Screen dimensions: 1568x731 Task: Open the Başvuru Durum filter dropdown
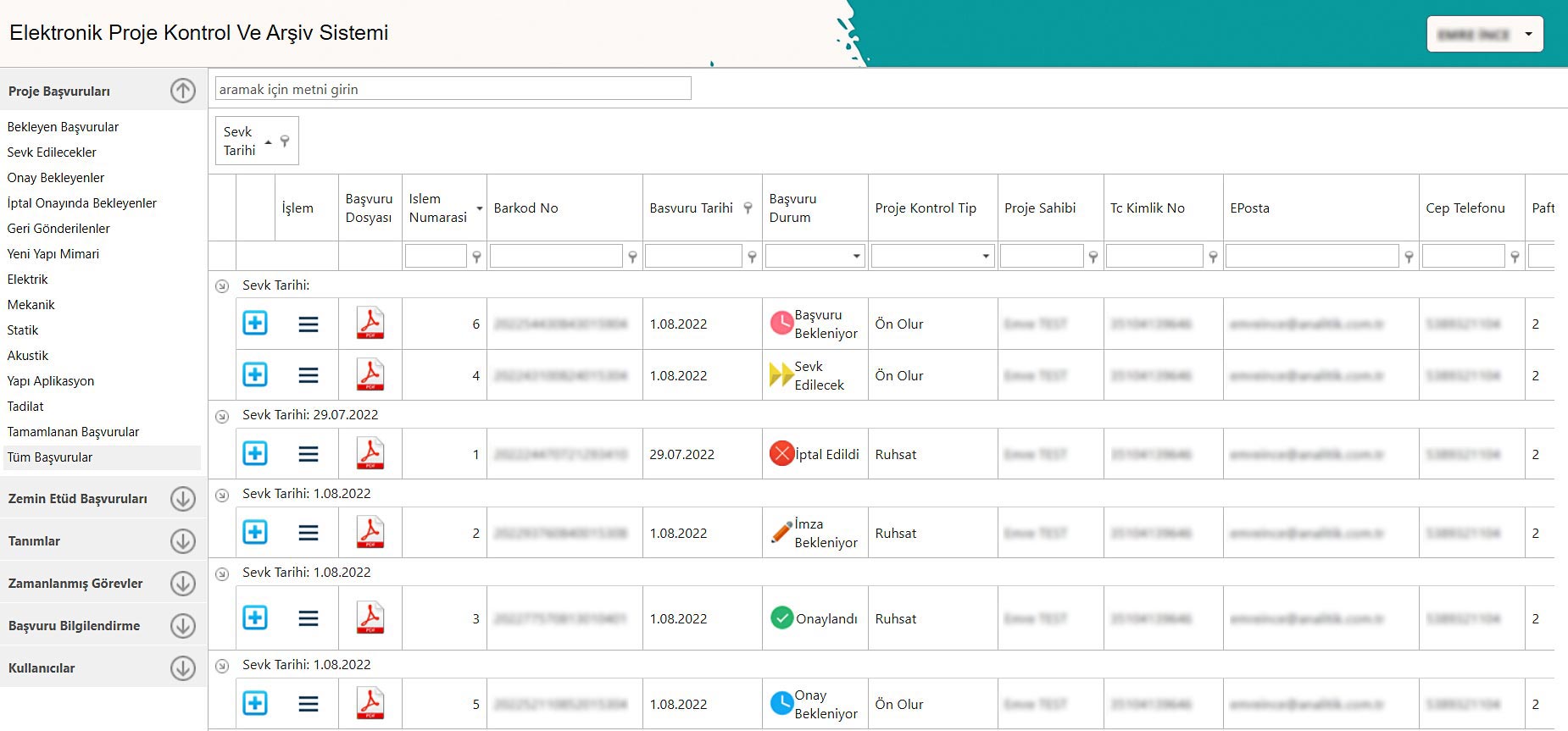856,256
